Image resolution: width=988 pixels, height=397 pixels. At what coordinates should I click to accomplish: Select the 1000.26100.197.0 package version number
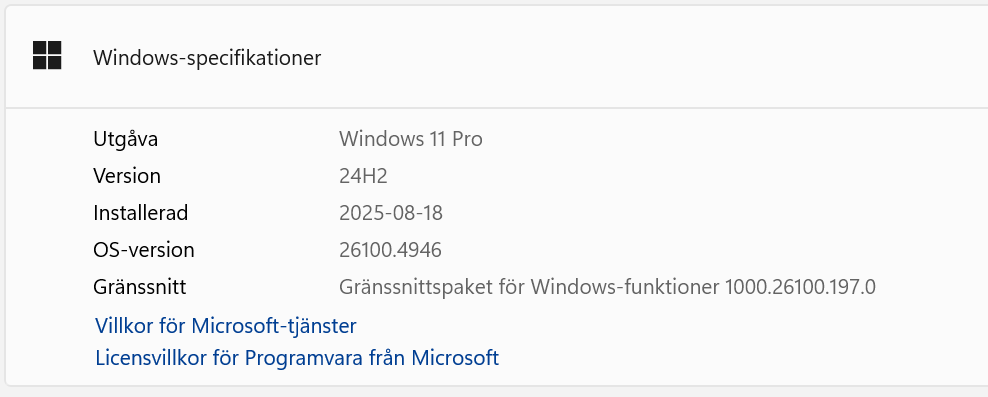pyautogui.click(x=800, y=287)
